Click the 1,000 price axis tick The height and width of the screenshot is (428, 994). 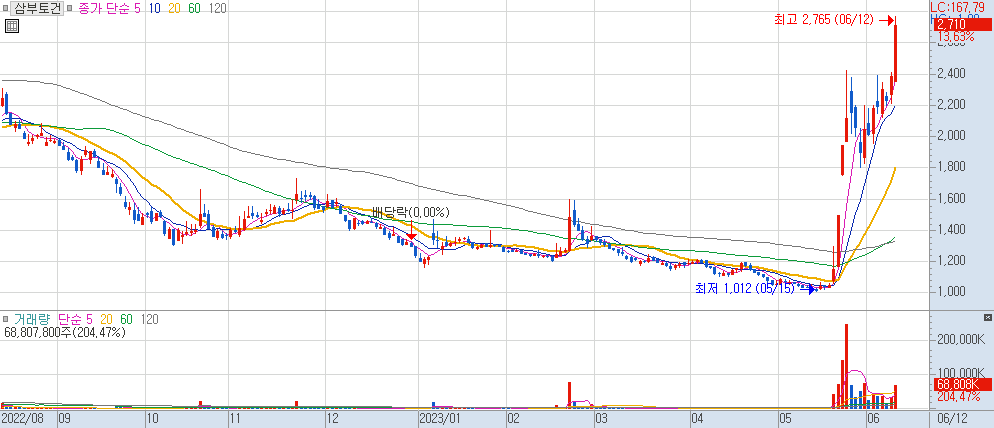pyautogui.click(x=952, y=291)
